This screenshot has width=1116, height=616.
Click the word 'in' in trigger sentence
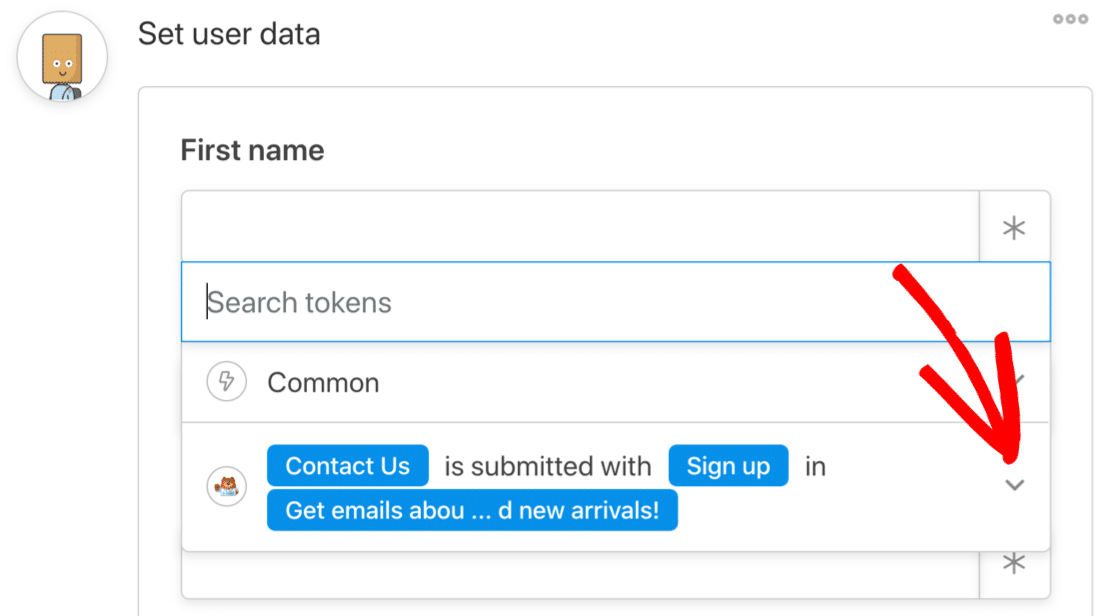(x=815, y=466)
